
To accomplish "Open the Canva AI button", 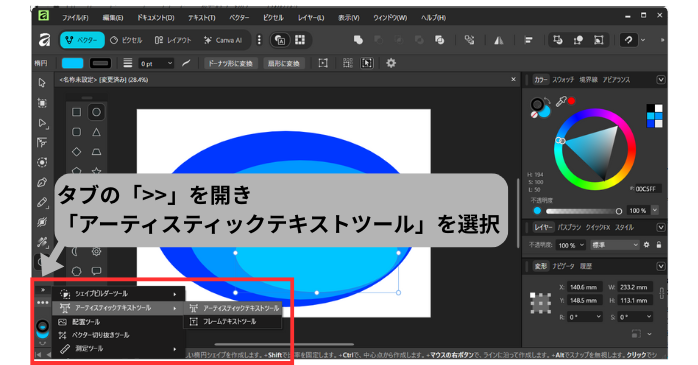I will pyautogui.click(x=223, y=40).
